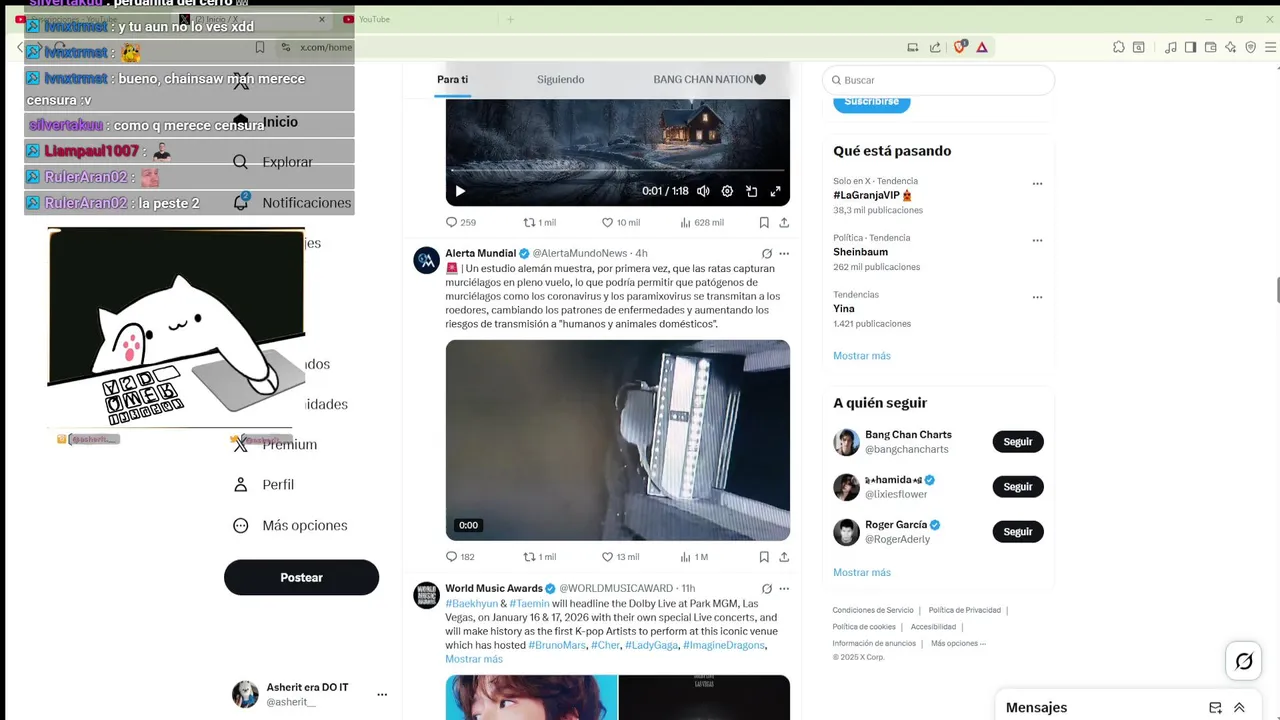Show more trends under Qué está pasando
This screenshot has width=1280, height=720.
tap(861, 356)
